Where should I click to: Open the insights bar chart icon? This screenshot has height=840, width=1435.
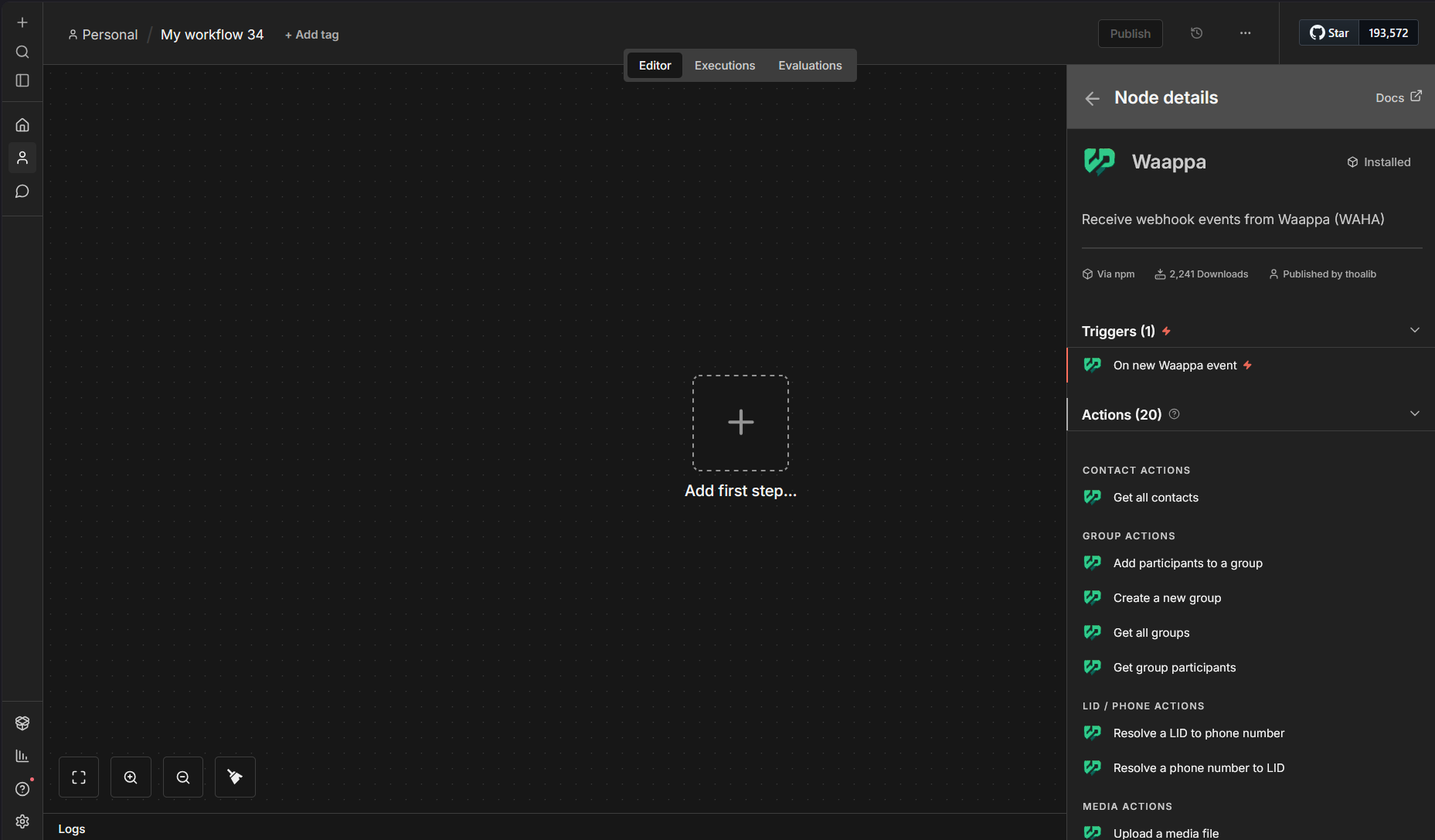[22, 756]
